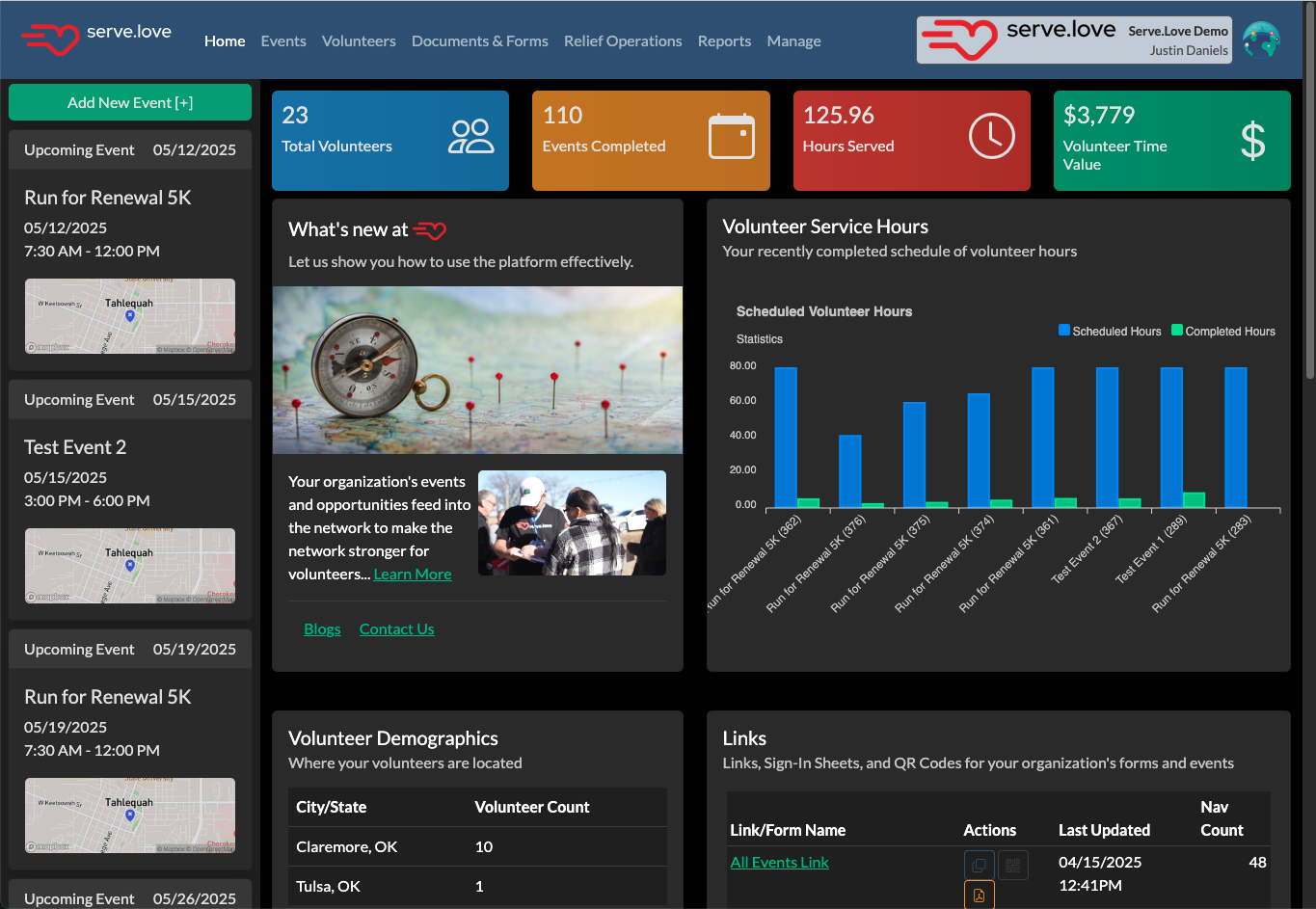Open the Reports menu
The height and width of the screenshot is (909, 1316).
(724, 40)
